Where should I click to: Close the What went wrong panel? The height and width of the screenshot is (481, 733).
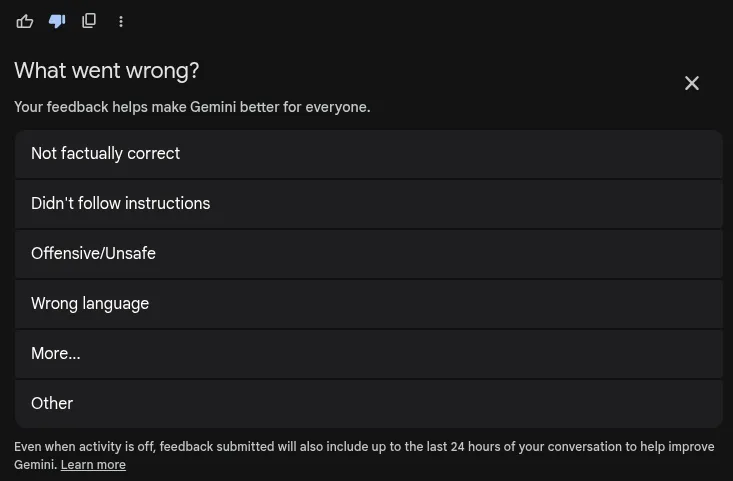(x=692, y=83)
